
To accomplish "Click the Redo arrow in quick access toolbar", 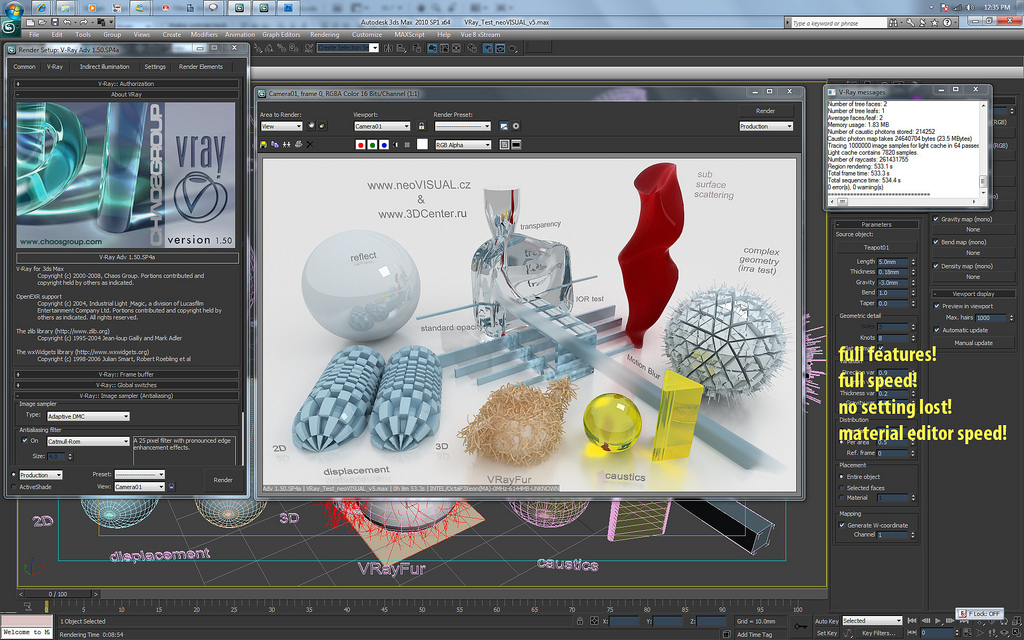I will click(x=84, y=22).
